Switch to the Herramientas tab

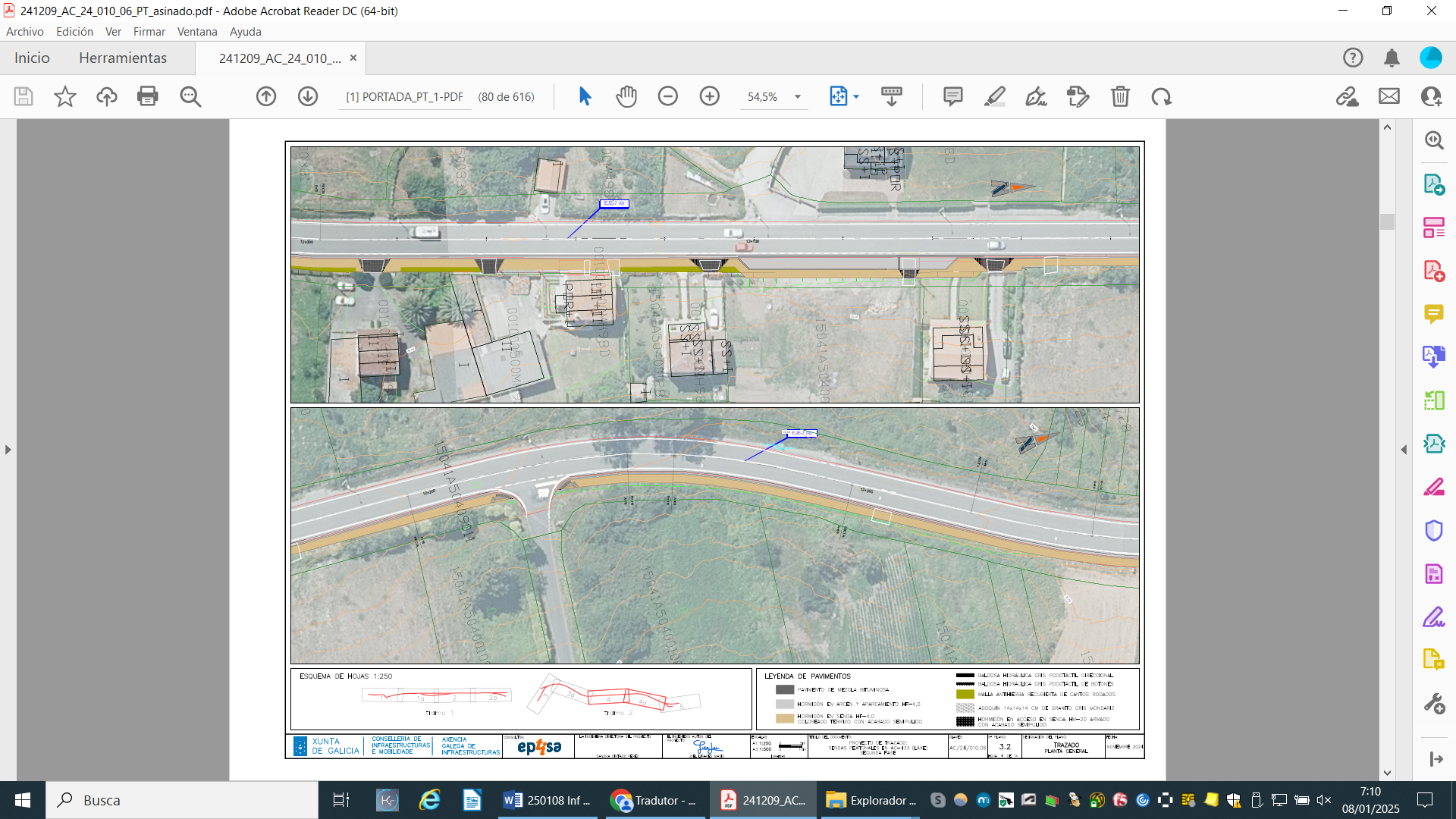(123, 58)
